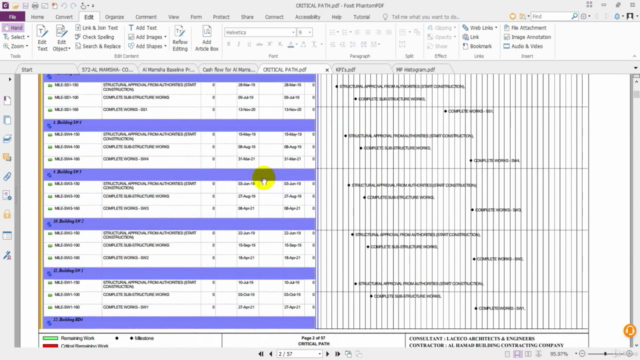Close the CRITICAL PATH.pdf tab
The height and width of the screenshot is (360, 640).
point(327,70)
